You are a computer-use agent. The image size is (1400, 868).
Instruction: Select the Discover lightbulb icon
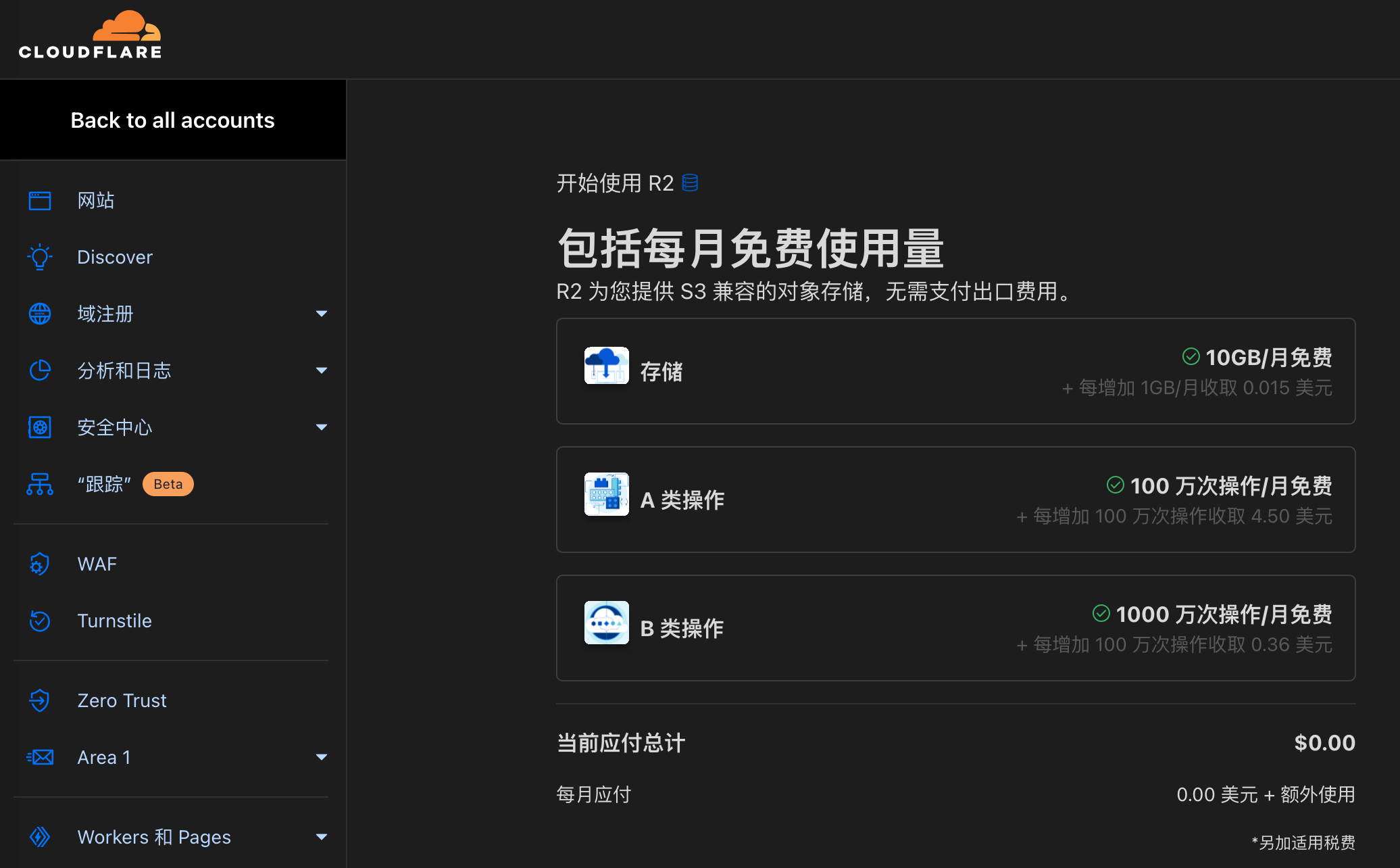click(39, 257)
